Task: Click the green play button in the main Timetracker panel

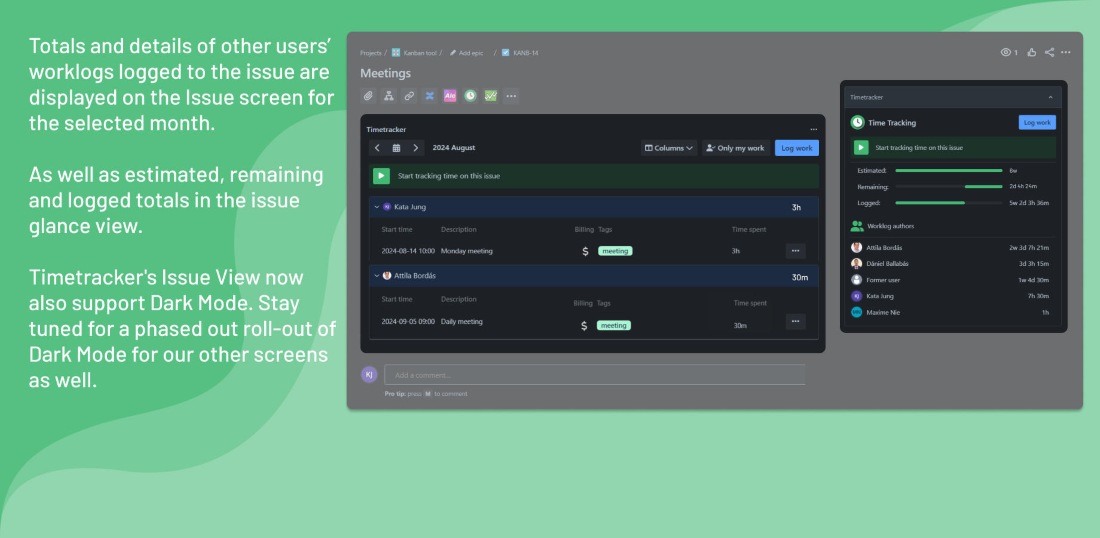Action: (381, 176)
